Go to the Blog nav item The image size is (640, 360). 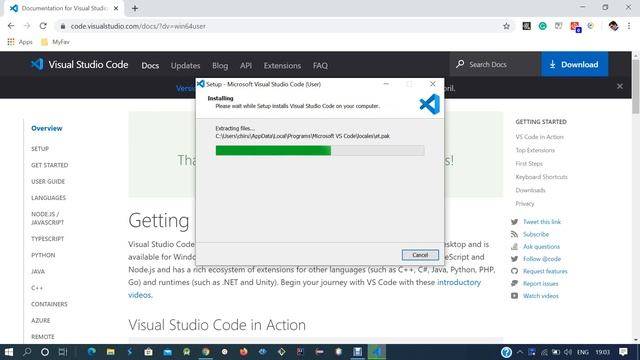[x=220, y=66]
